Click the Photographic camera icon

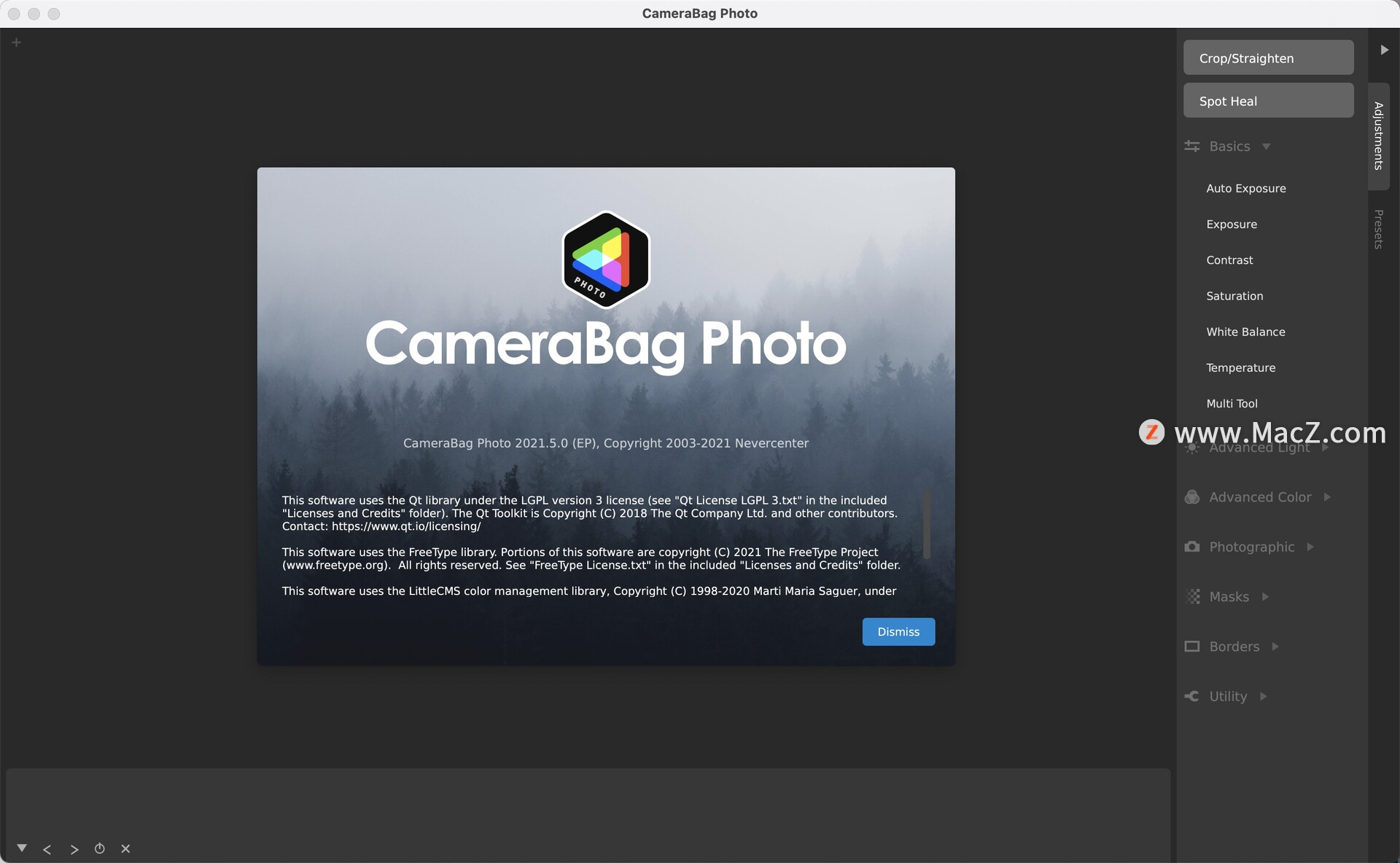(x=1191, y=547)
